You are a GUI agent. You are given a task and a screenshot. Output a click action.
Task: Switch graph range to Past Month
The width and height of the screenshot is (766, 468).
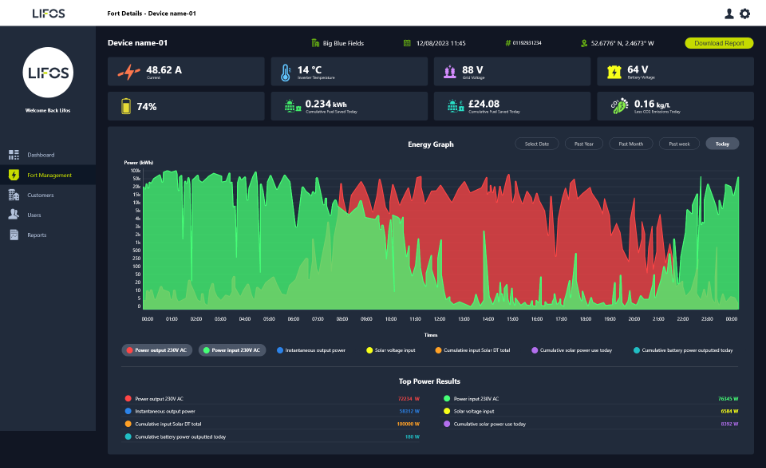(631, 144)
